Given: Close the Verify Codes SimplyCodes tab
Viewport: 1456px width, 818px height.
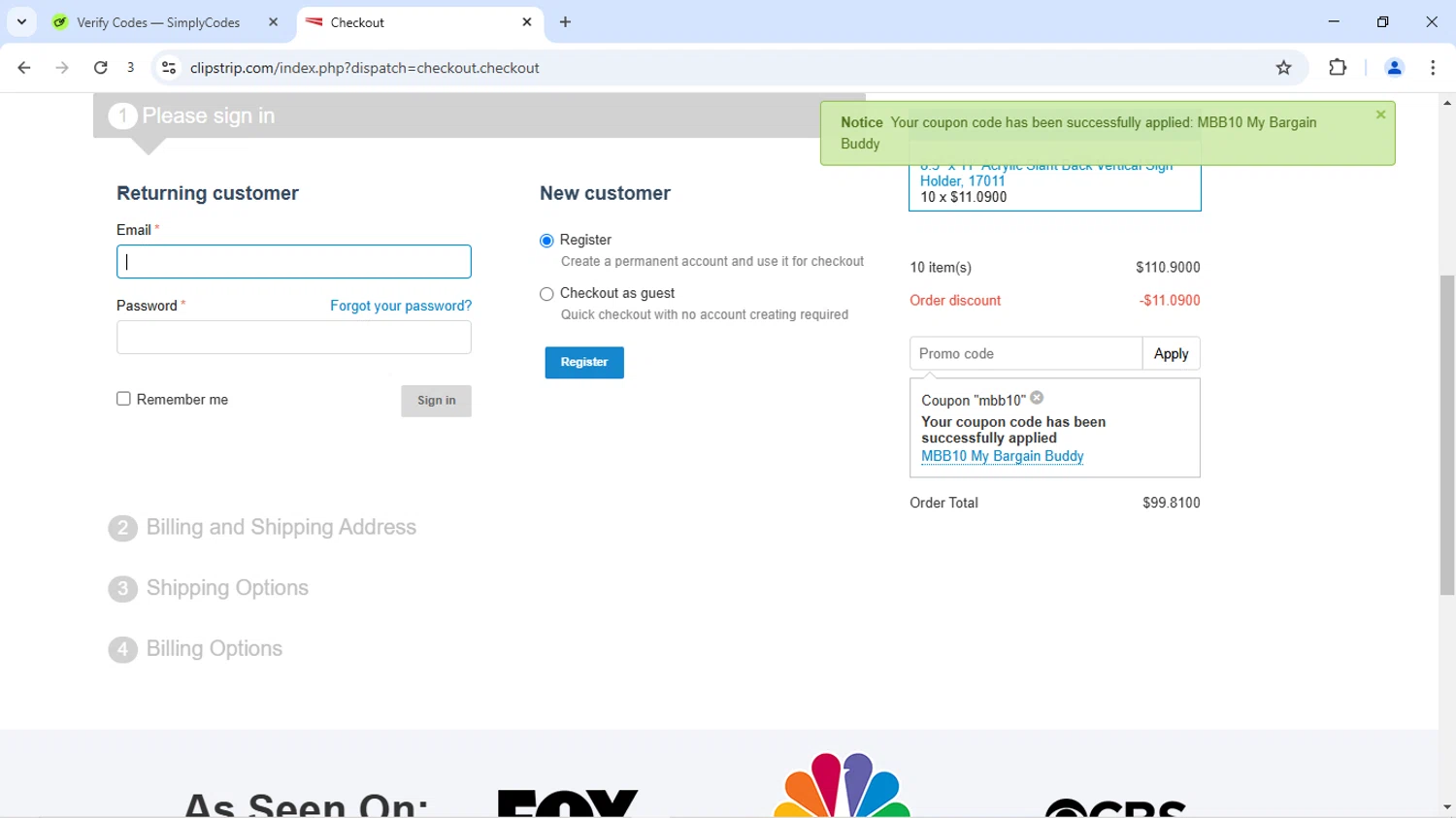Looking at the screenshot, I should coord(273,22).
